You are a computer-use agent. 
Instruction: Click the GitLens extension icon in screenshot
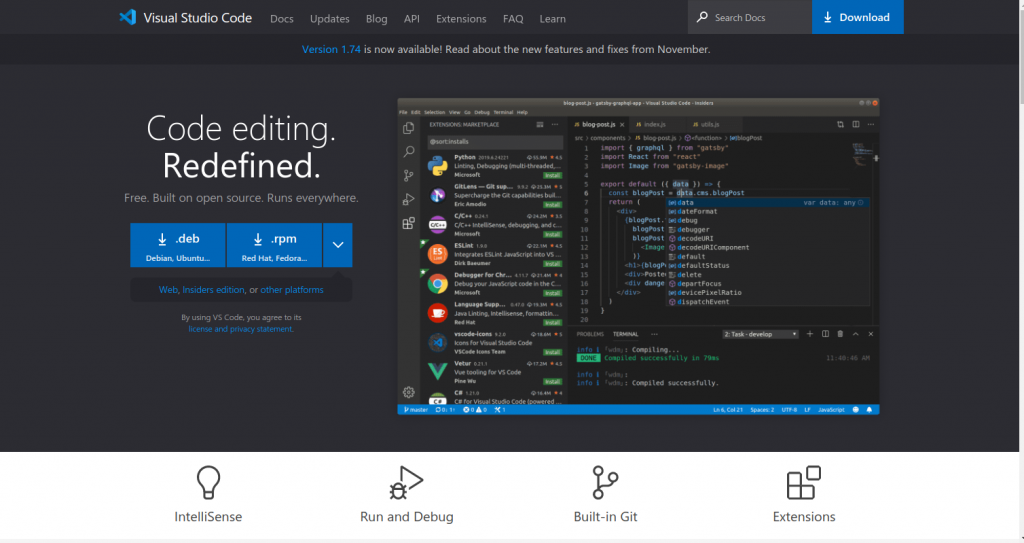click(x=438, y=195)
